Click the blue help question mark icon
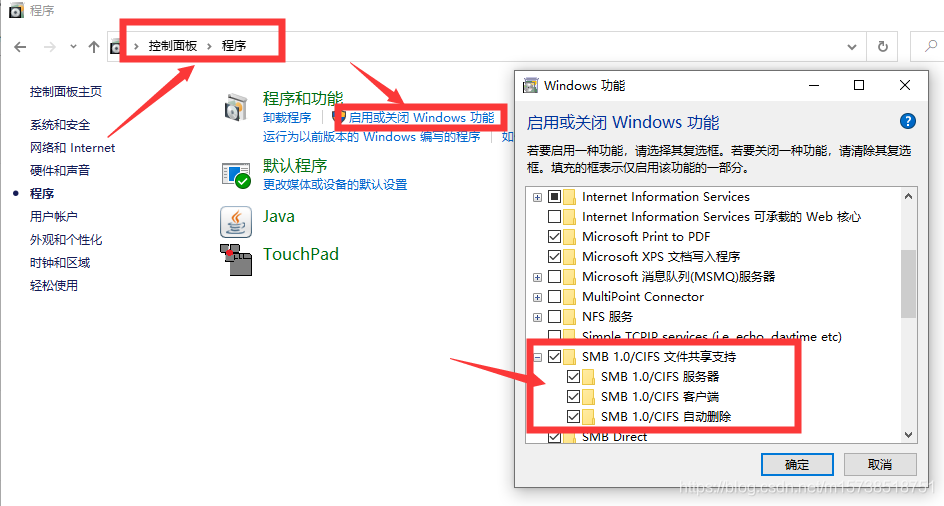The height and width of the screenshot is (506, 944). coord(907,122)
